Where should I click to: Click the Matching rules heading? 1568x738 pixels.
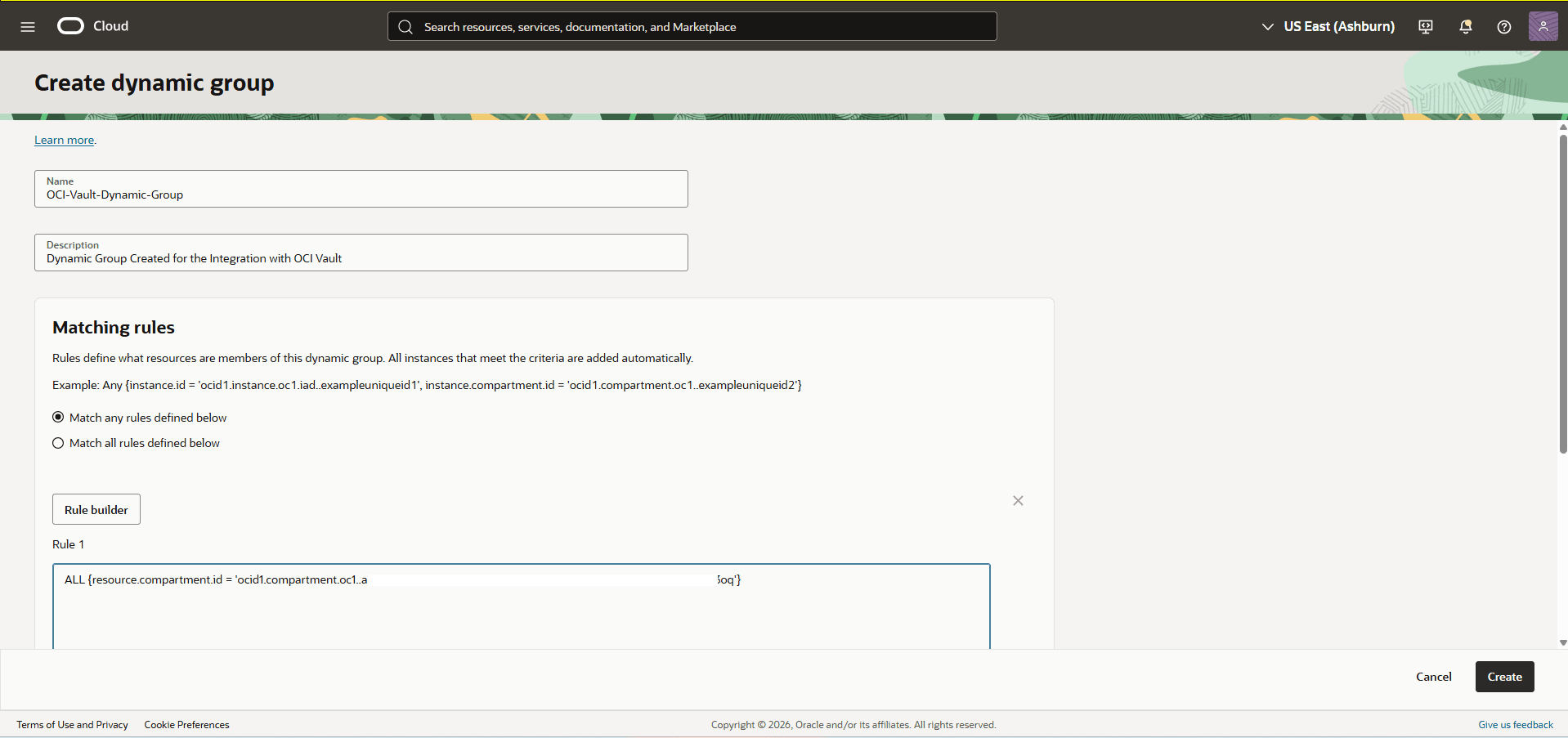(114, 328)
